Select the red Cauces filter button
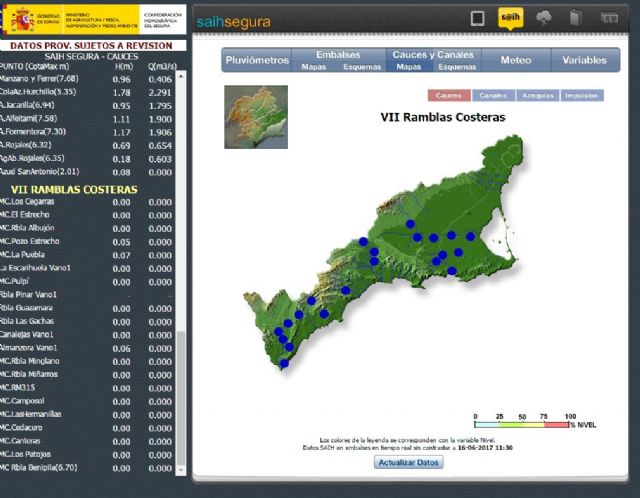Image resolution: width=640 pixels, height=498 pixels. pos(449,96)
